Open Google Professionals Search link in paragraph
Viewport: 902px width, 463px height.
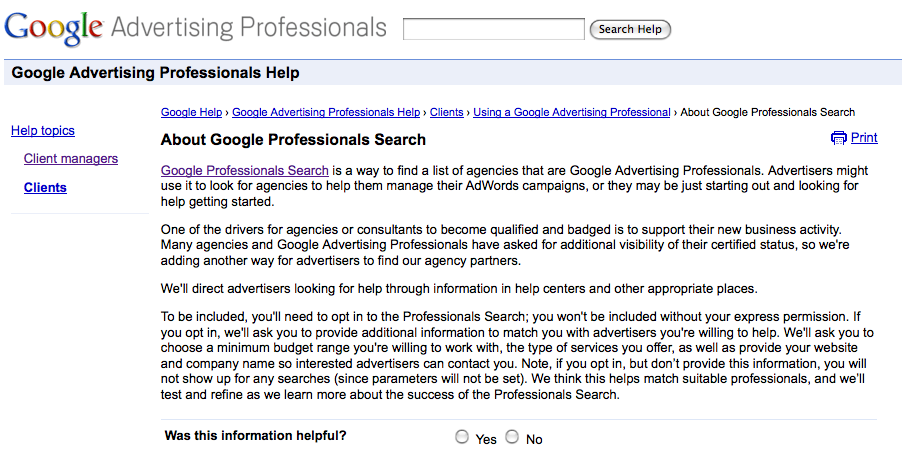coord(244,171)
